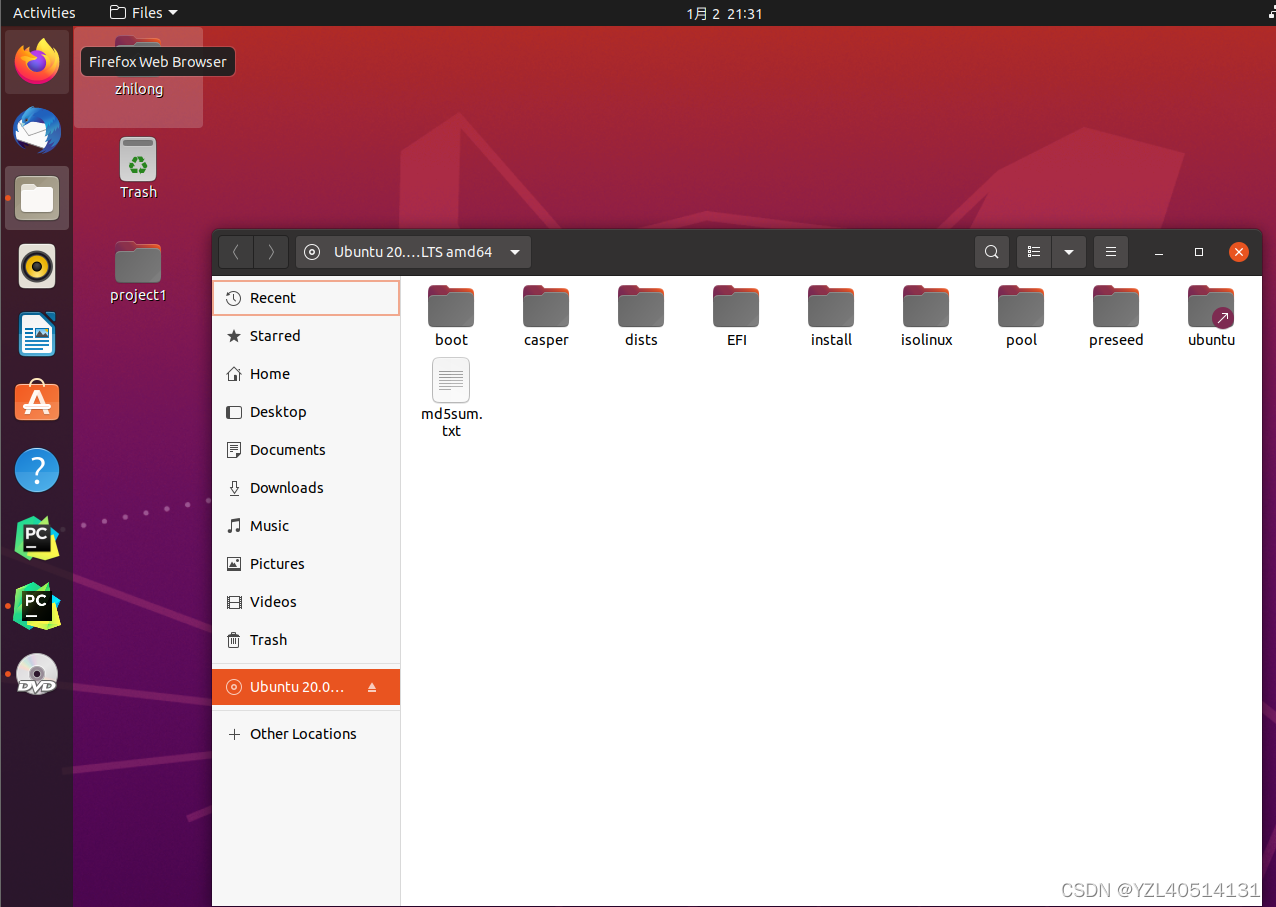Viewport: 1276px width, 907px height.
Task: Open LibreOffice Writer from the dock
Action: [36, 334]
